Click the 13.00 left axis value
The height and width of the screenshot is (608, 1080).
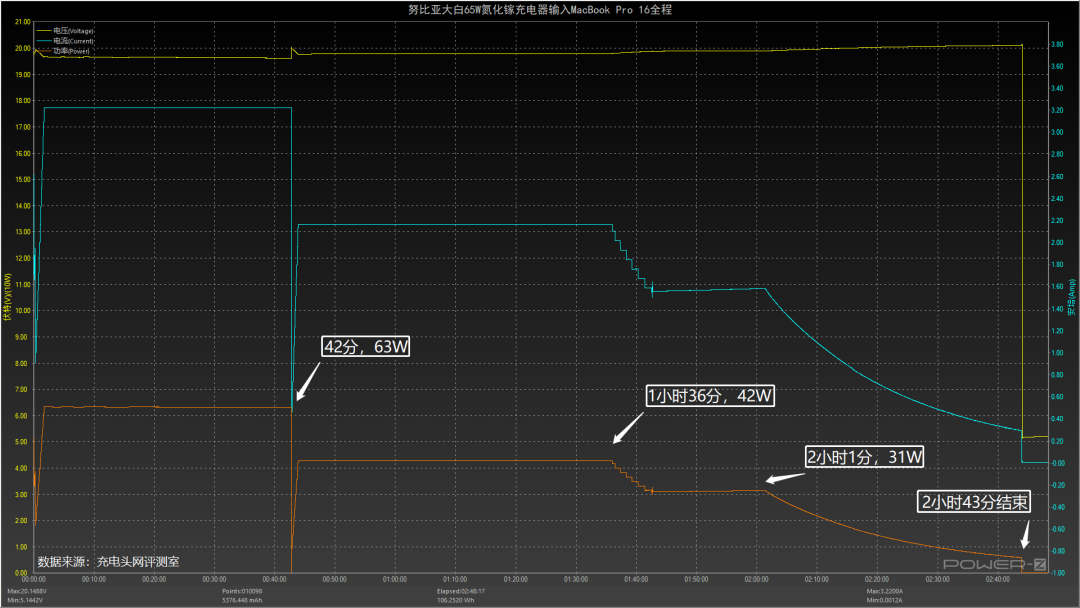point(22,232)
